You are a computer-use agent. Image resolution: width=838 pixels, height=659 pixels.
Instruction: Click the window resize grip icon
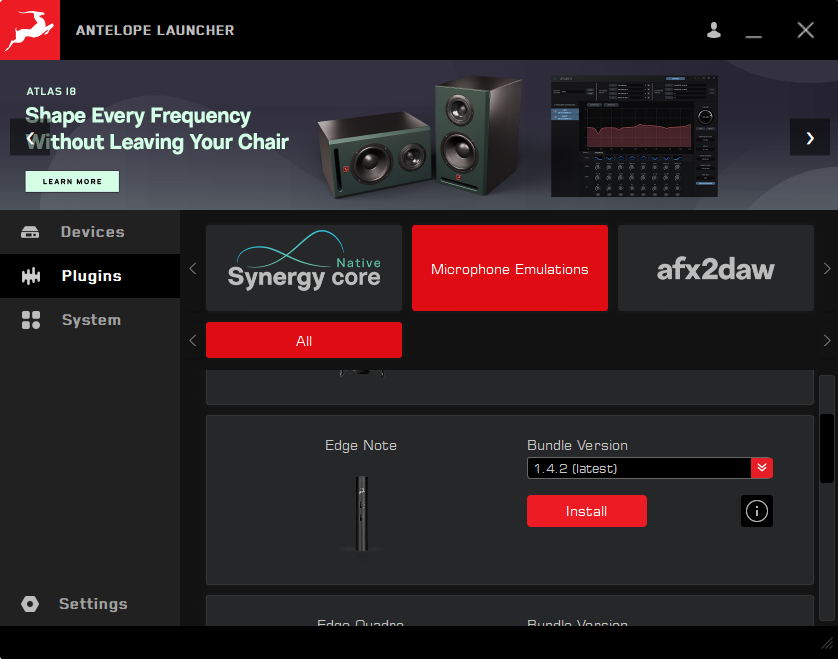pos(827,643)
